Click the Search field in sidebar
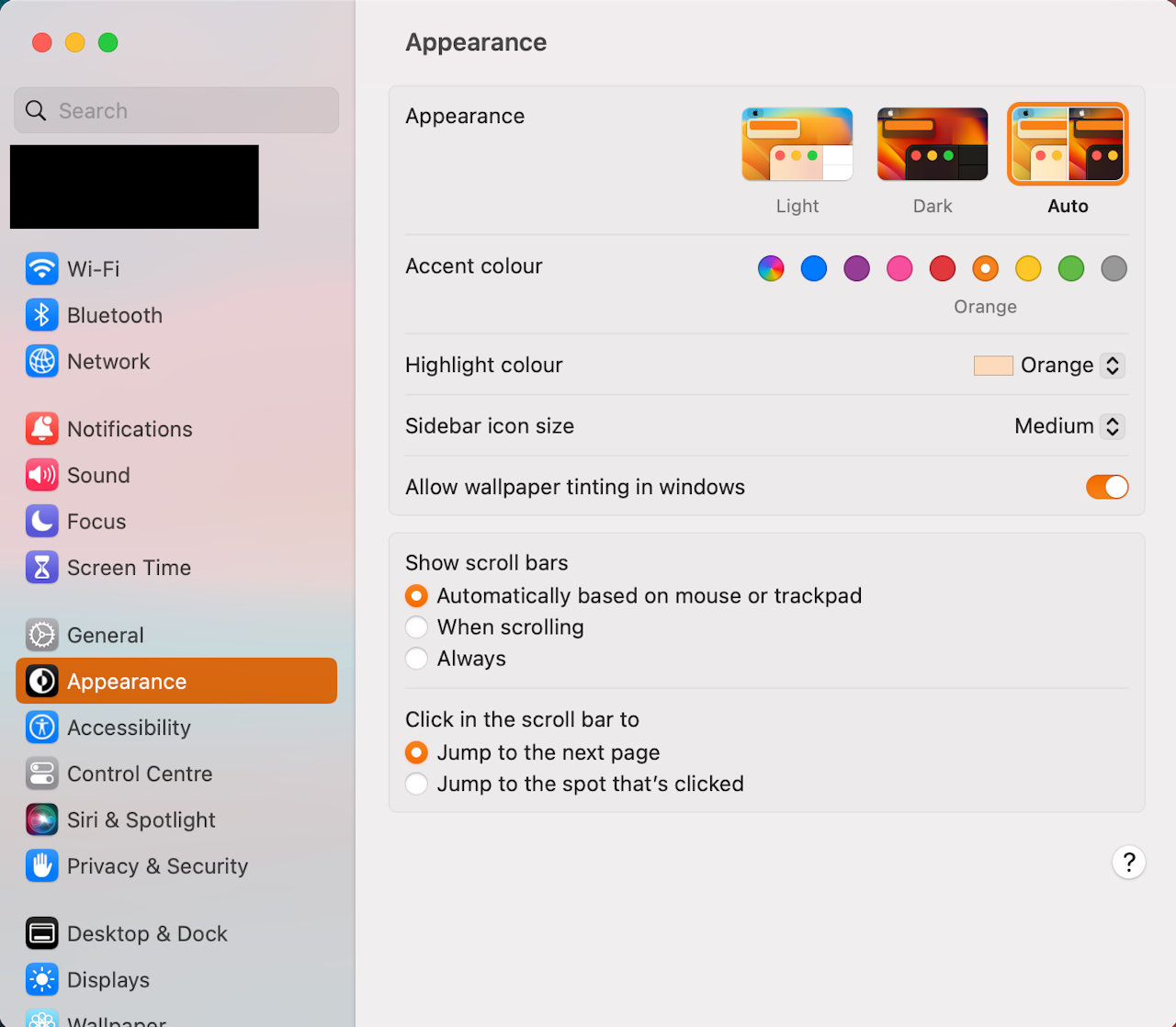 [176, 110]
